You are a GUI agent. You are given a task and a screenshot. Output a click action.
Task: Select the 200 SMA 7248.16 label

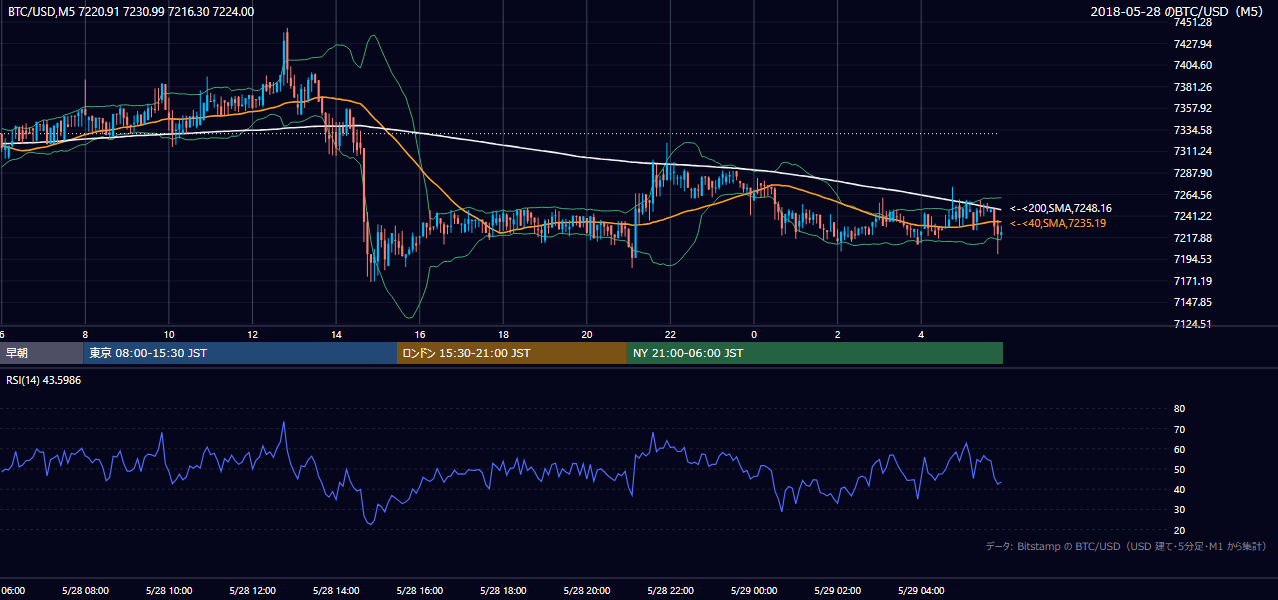(1060, 208)
